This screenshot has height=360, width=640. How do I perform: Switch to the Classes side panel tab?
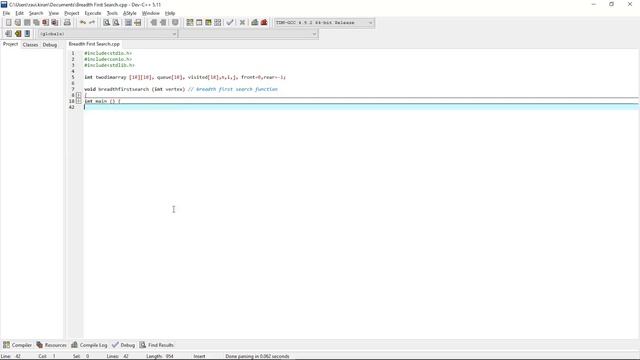(x=30, y=44)
